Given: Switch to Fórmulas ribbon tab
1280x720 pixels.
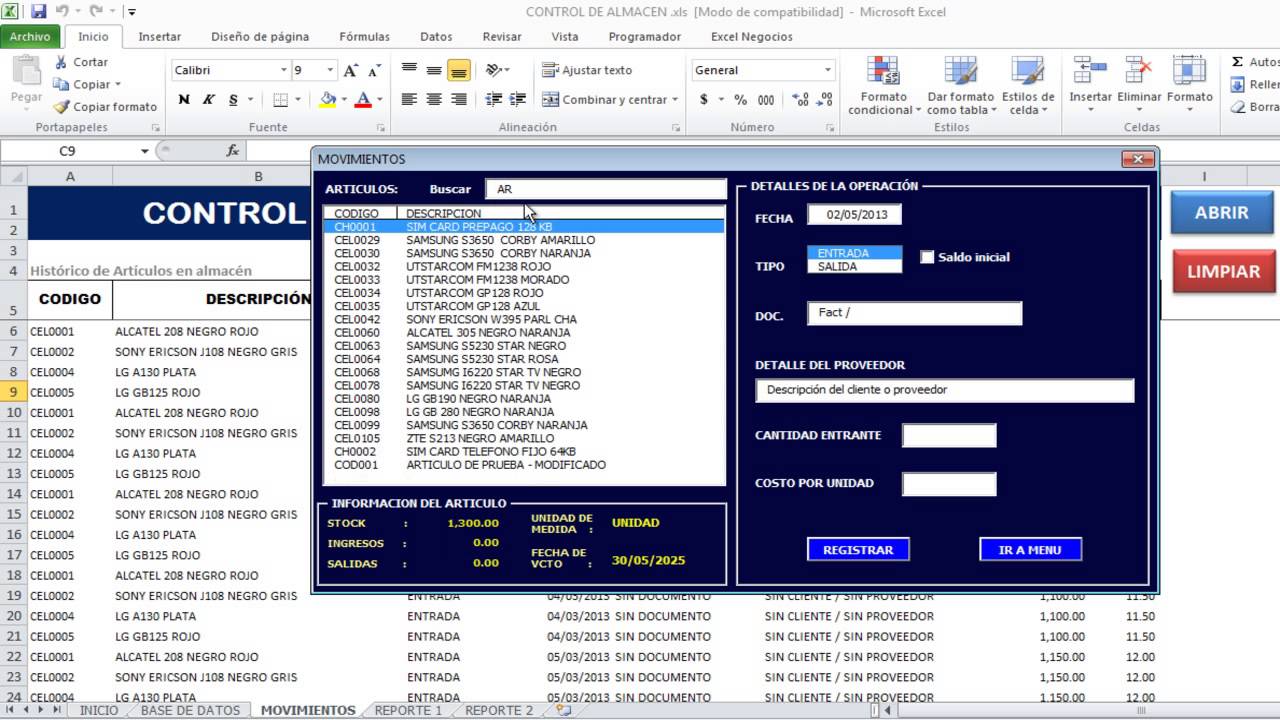Looking at the screenshot, I should [364, 36].
